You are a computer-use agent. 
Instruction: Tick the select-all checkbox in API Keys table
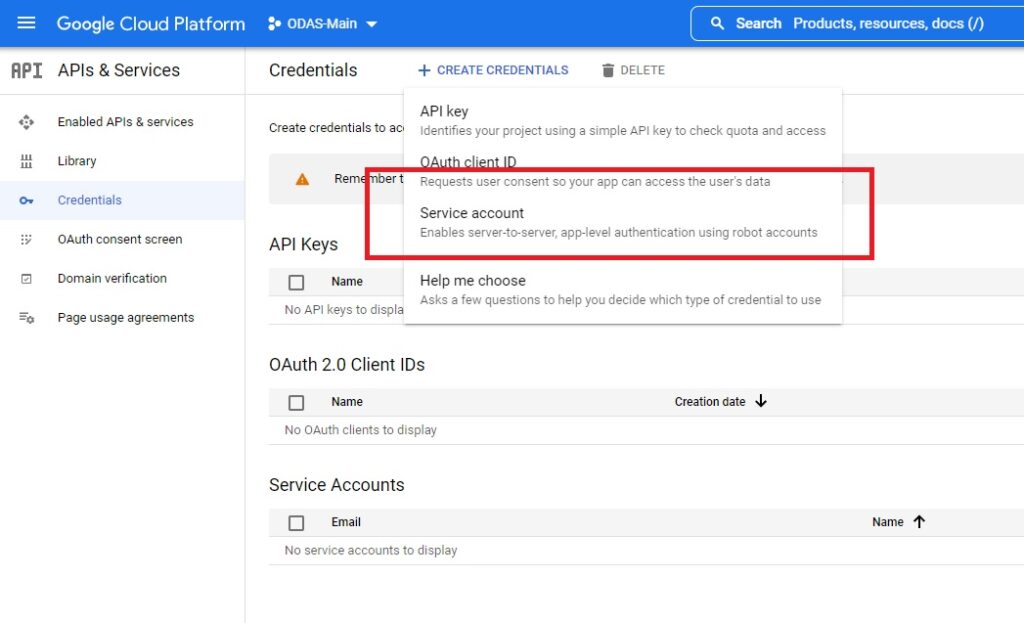point(296,282)
